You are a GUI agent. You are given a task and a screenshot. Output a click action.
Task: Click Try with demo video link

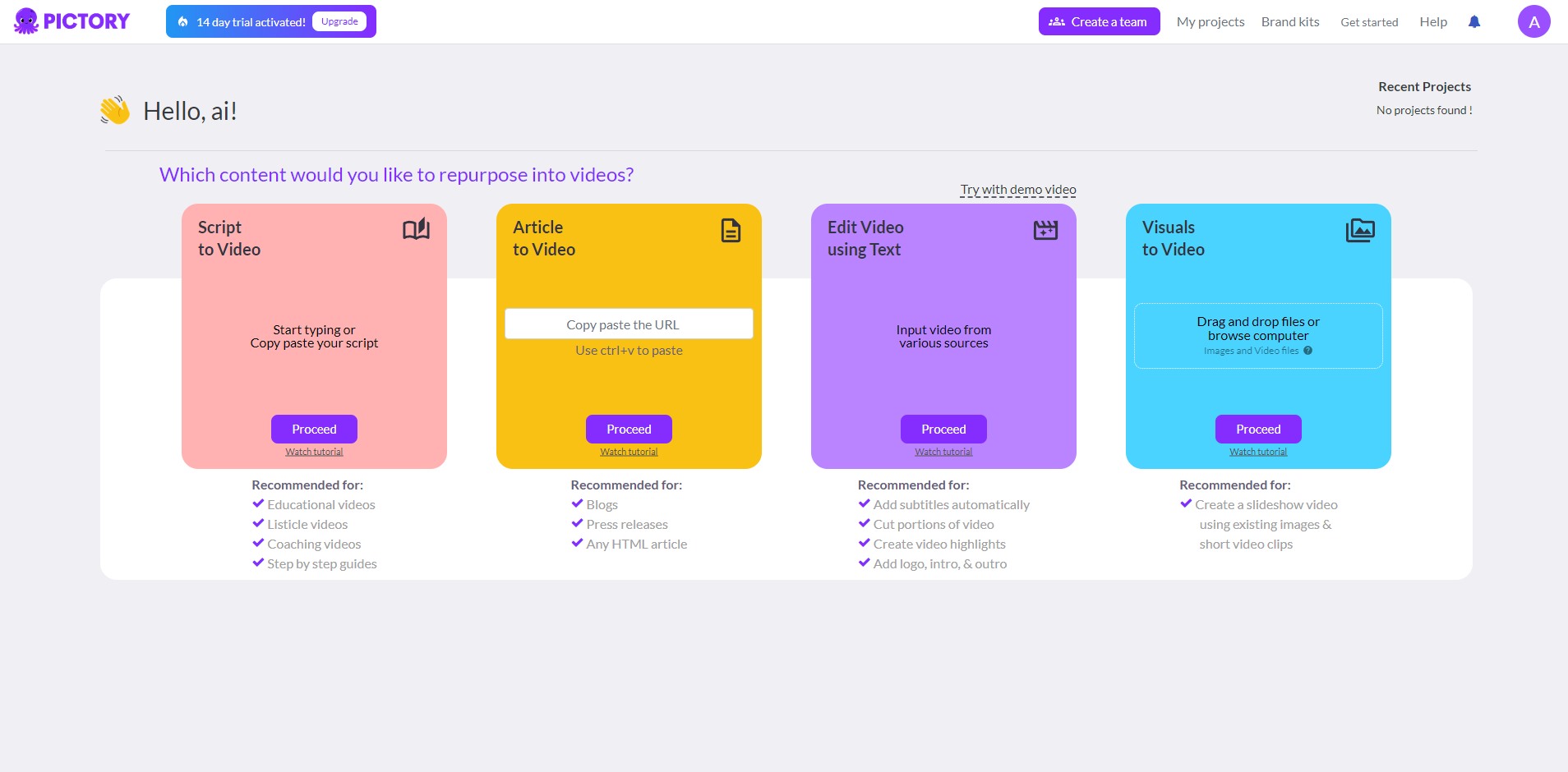(x=1018, y=190)
